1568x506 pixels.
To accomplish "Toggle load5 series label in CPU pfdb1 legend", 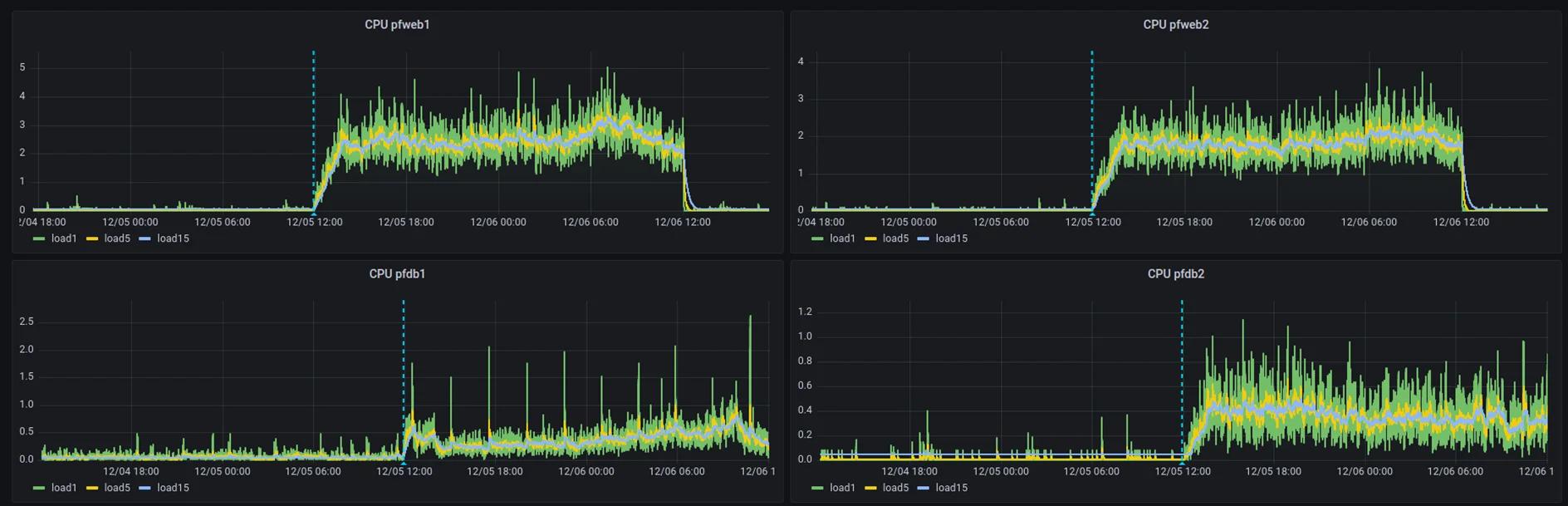I will click(117, 488).
